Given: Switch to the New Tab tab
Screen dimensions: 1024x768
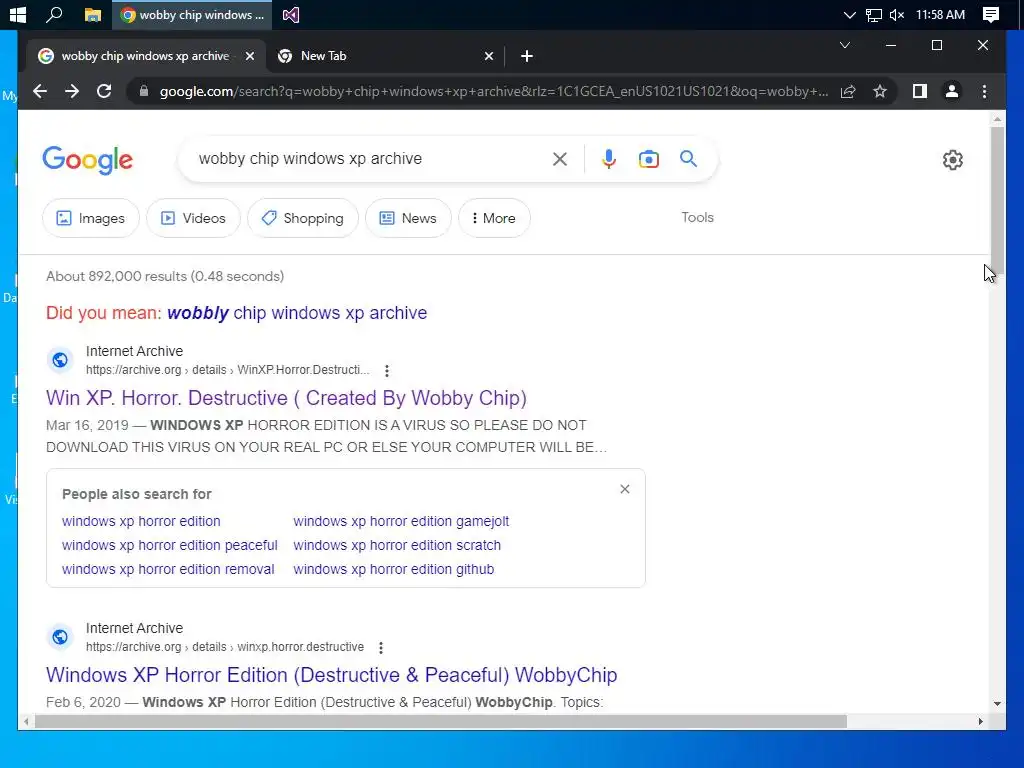Looking at the screenshot, I should 385,56.
